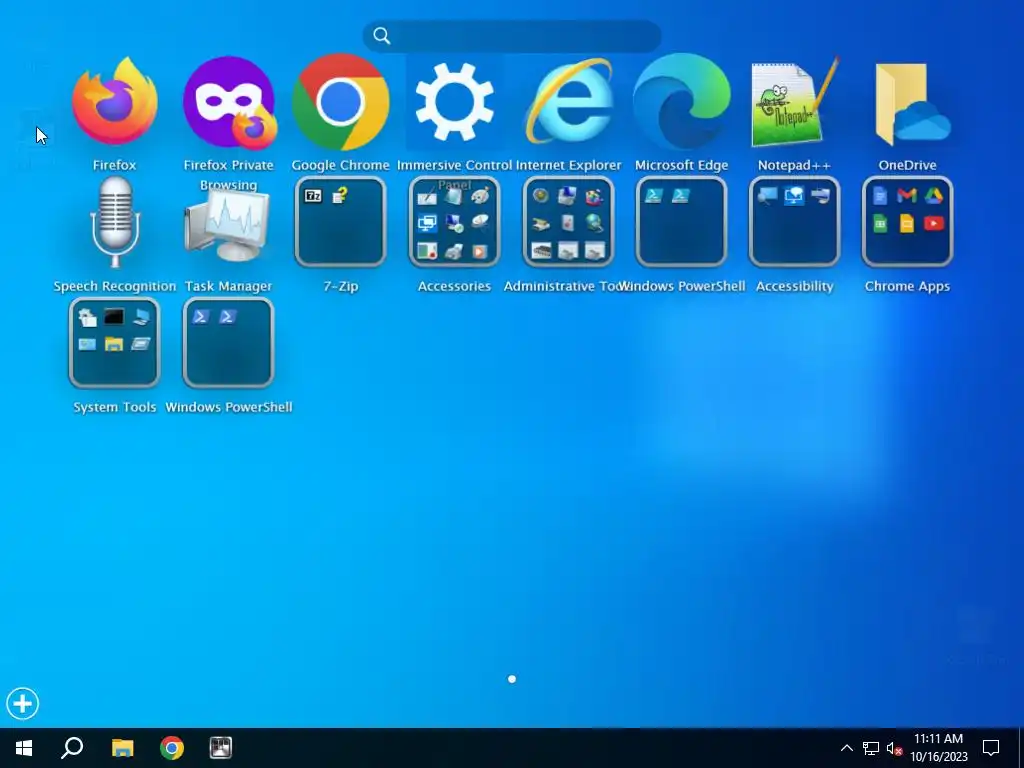1024x768 pixels.
Task: Open the launcher app pinned on taskbar
Action: pyautogui.click(x=221, y=748)
